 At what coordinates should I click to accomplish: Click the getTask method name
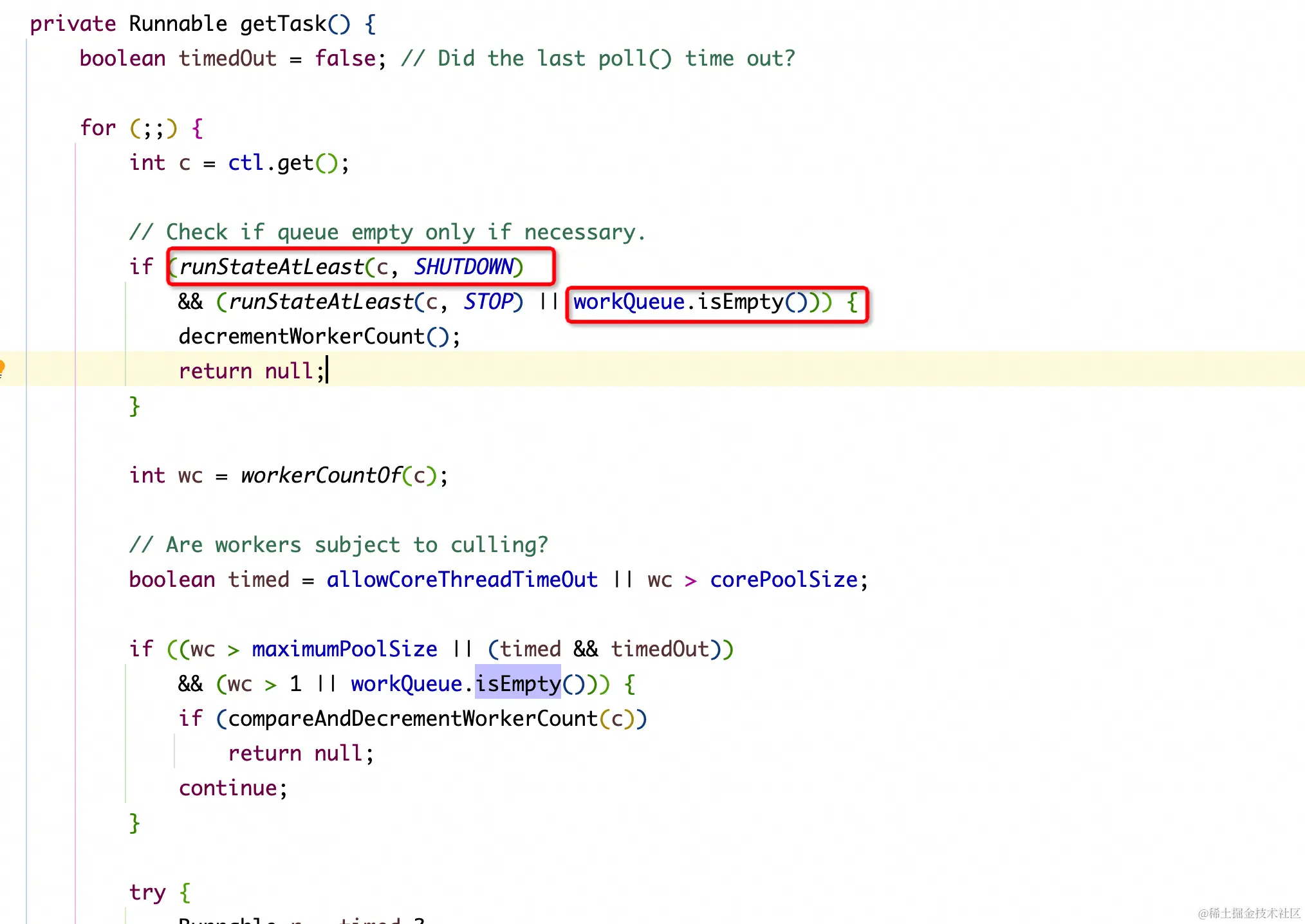click(x=282, y=24)
